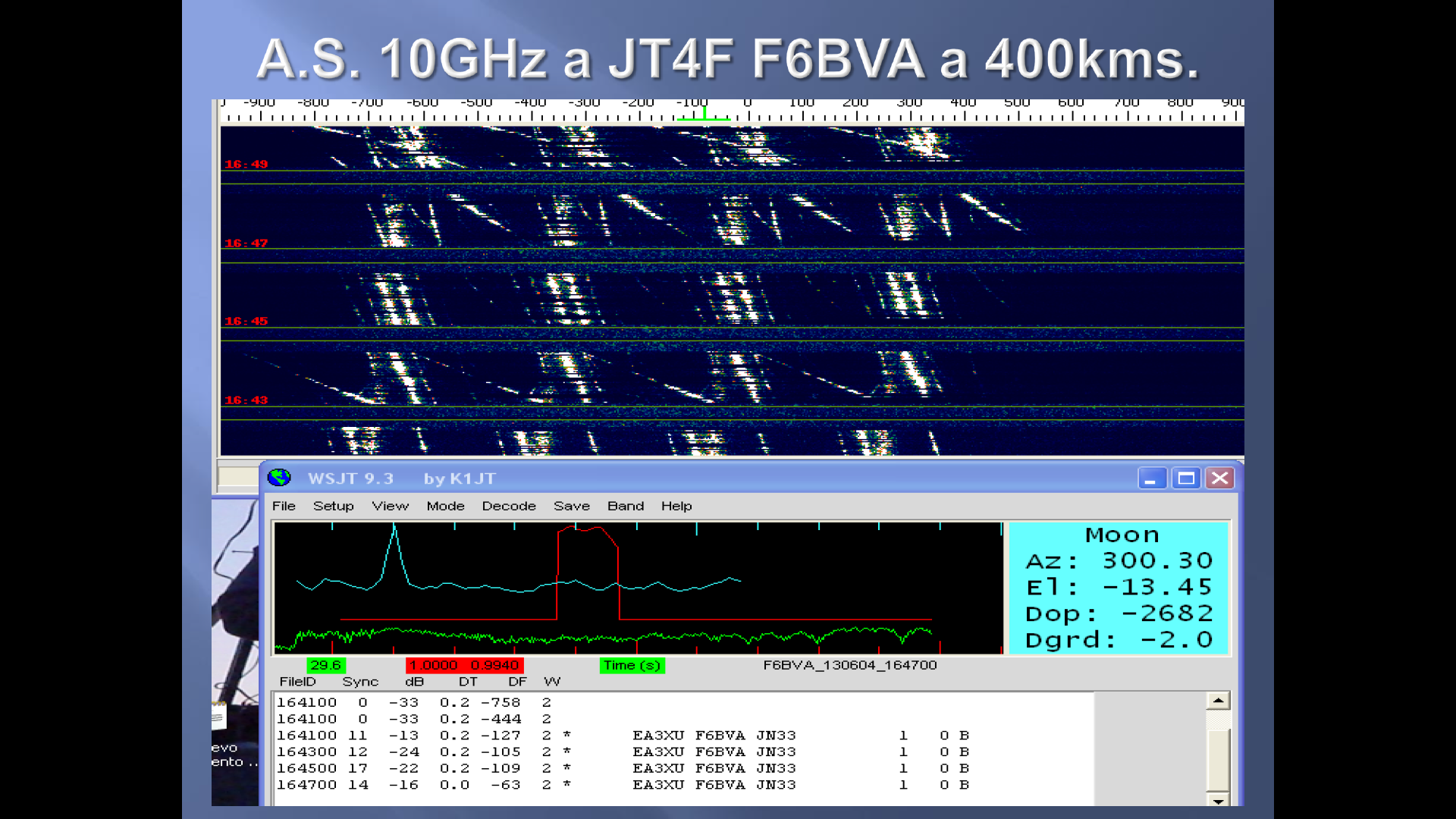
Task: Close the WSJT 9.3 window
Action: tap(1219, 479)
